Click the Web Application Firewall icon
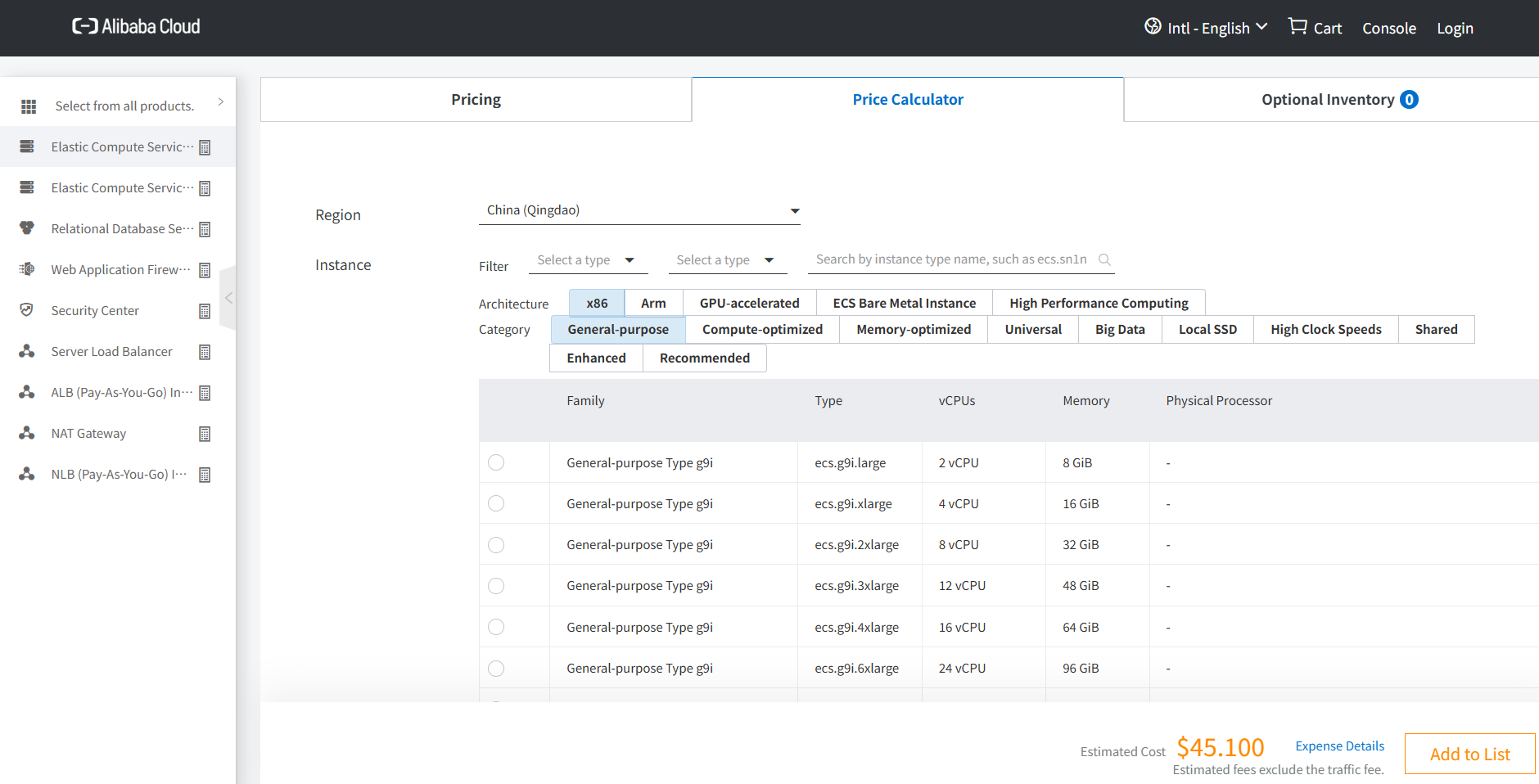 [x=27, y=269]
